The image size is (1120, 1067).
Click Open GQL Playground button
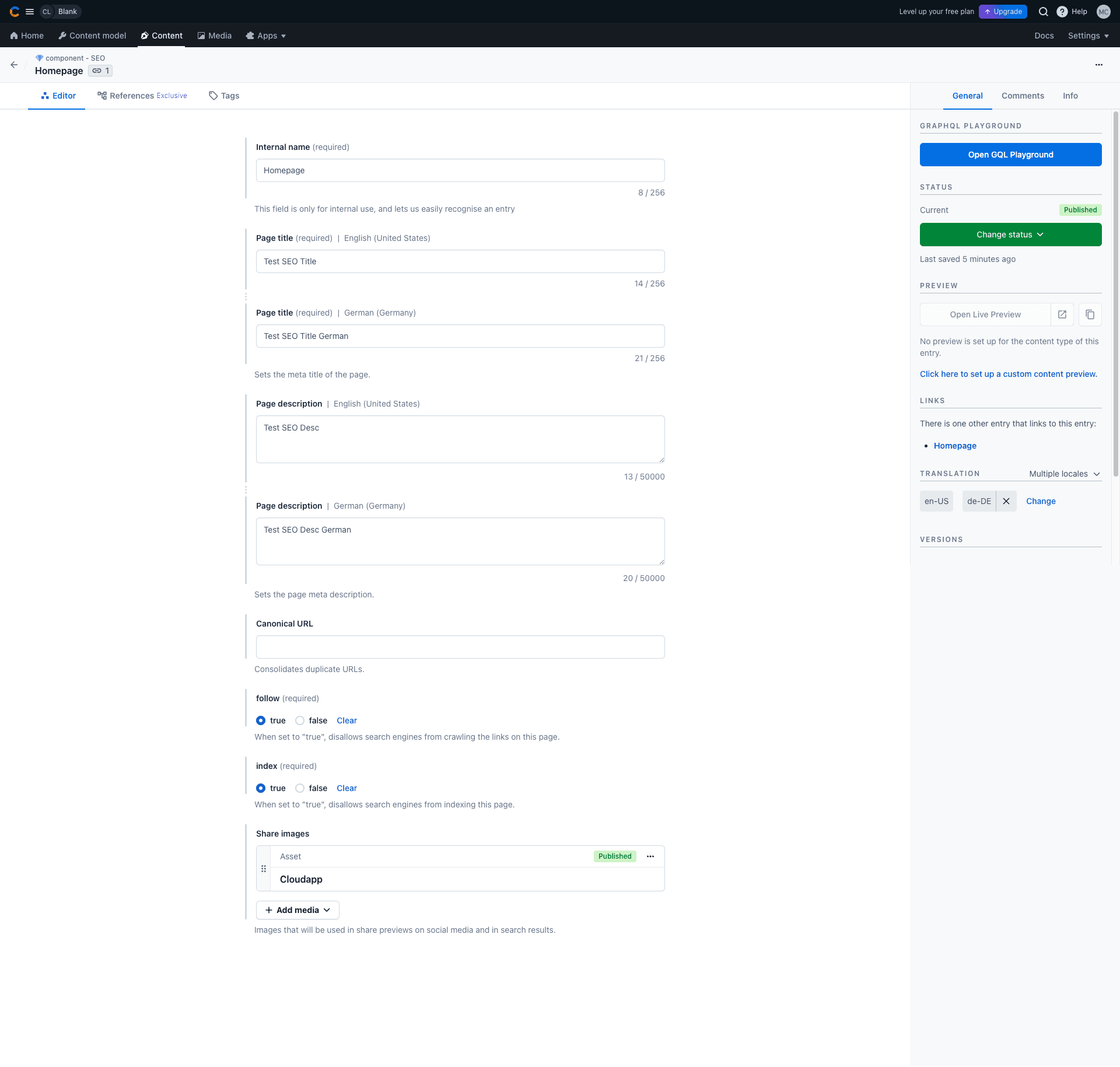(1010, 155)
